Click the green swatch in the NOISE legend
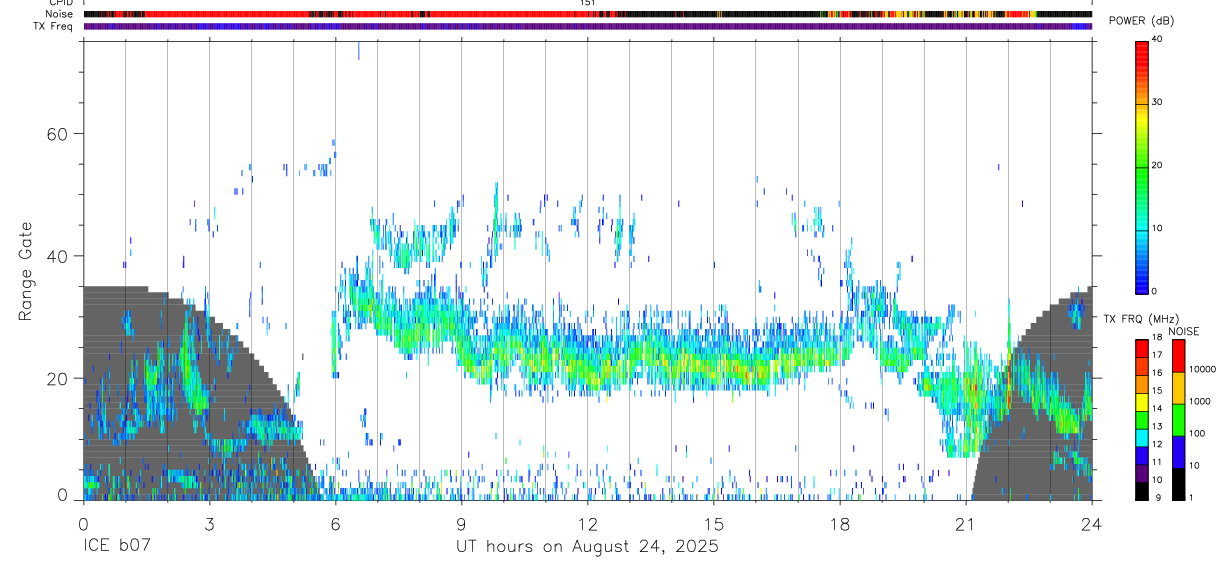 pyautogui.click(x=1178, y=420)
